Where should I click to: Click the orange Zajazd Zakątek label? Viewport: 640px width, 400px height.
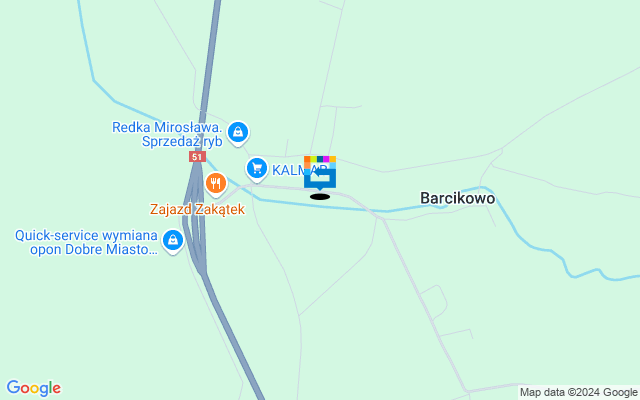(198, 209)
